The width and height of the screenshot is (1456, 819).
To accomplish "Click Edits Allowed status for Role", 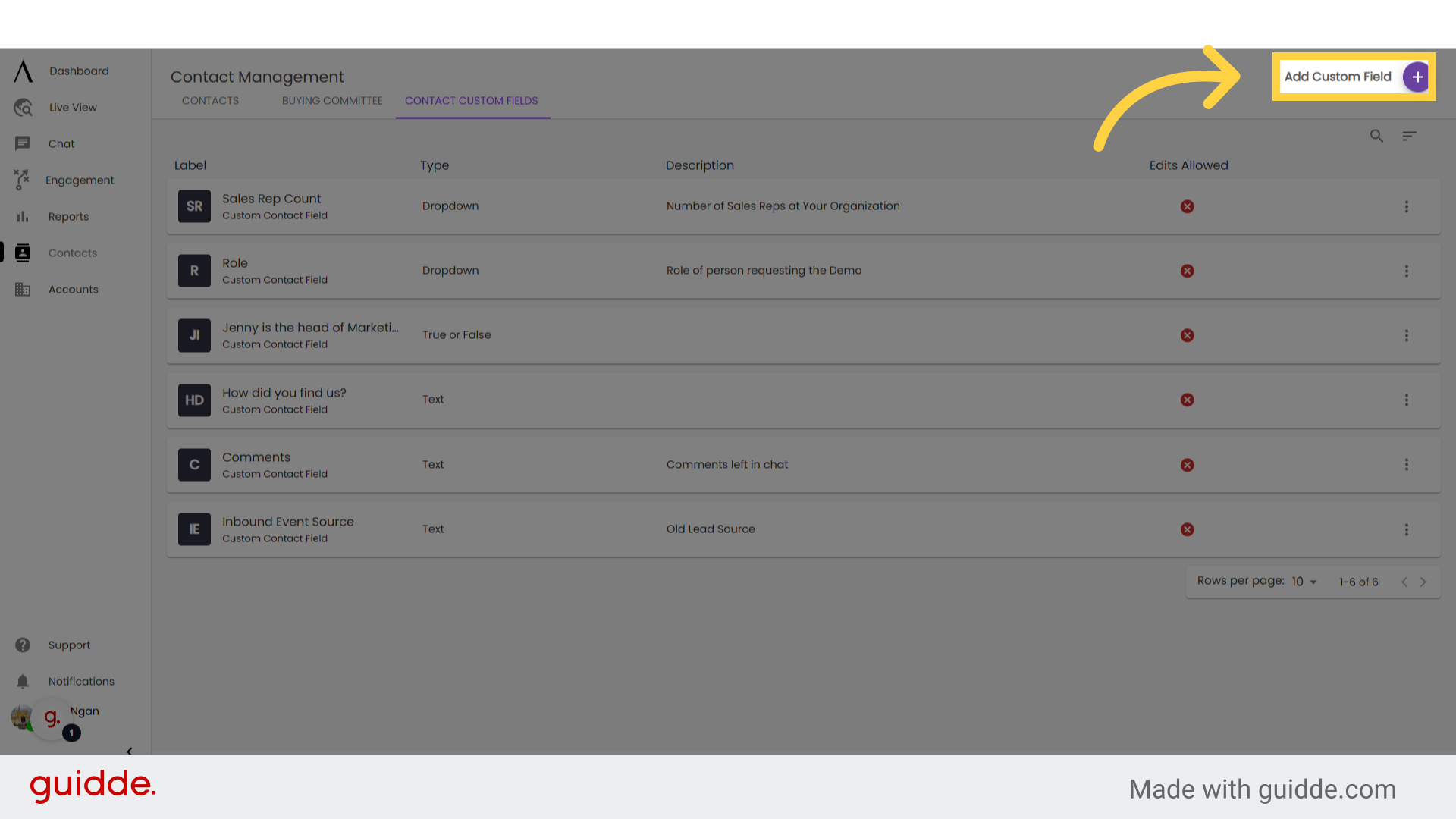I will pos(1188,271).
